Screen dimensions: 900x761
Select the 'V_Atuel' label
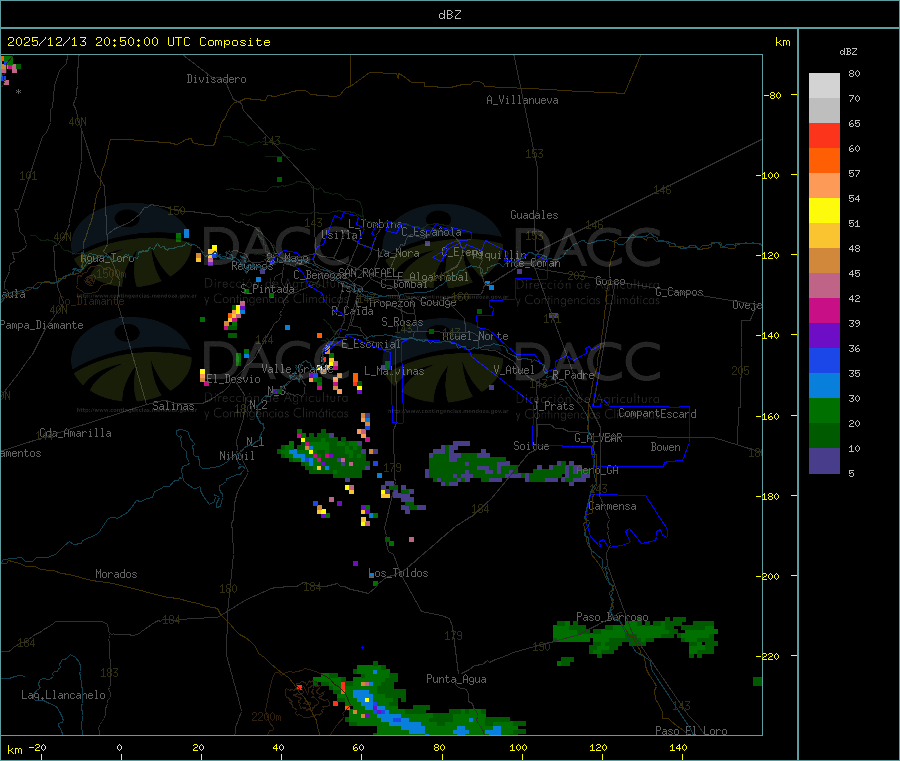click(x=514, y=370)
